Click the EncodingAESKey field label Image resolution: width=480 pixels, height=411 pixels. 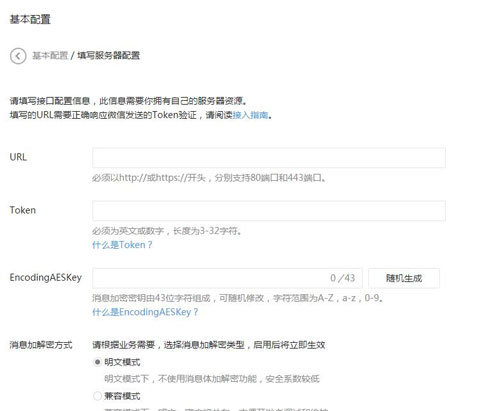(x=46, y=277)
